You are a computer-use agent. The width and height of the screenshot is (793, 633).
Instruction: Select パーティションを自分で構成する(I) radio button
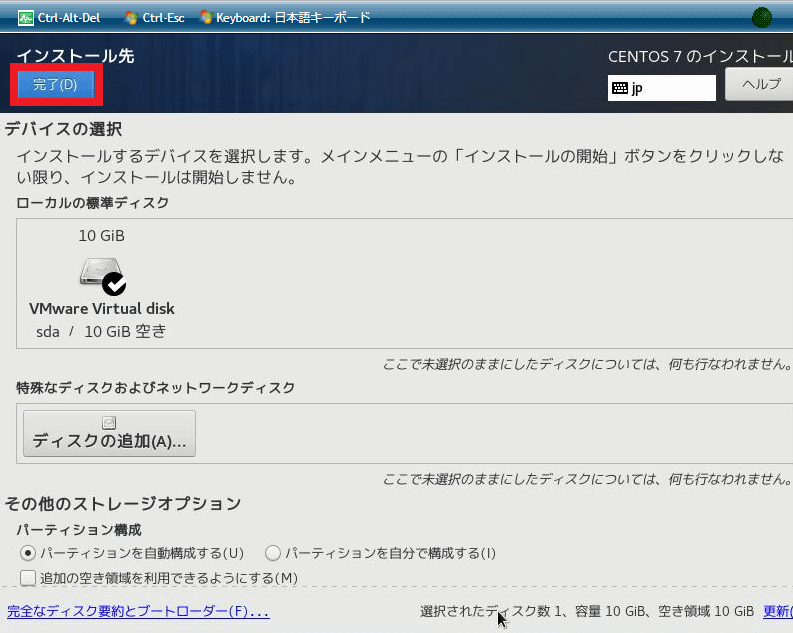[x=273, y=553]
